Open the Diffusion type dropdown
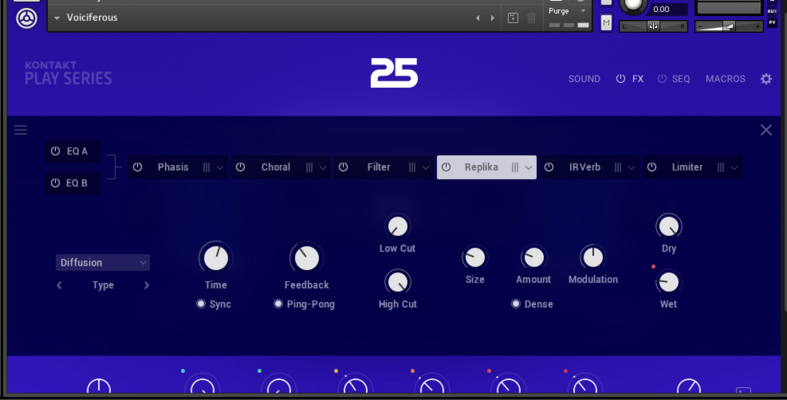This screenshot has height=400, width=787. [102, 262]
